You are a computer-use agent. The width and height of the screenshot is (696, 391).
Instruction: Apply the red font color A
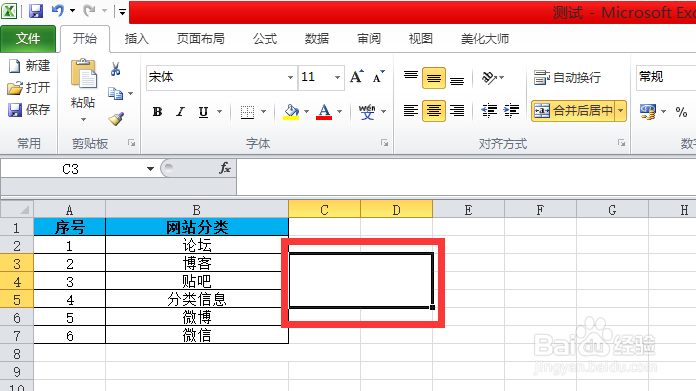pyautogui.click(x=324, y=112)
